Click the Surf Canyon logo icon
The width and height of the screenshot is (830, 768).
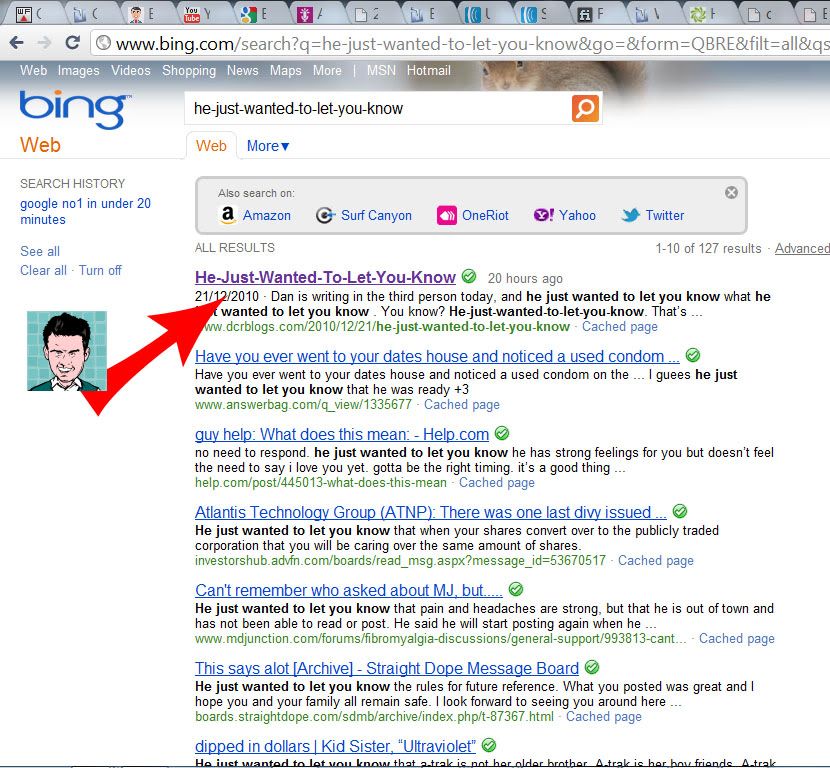point(325,215)
